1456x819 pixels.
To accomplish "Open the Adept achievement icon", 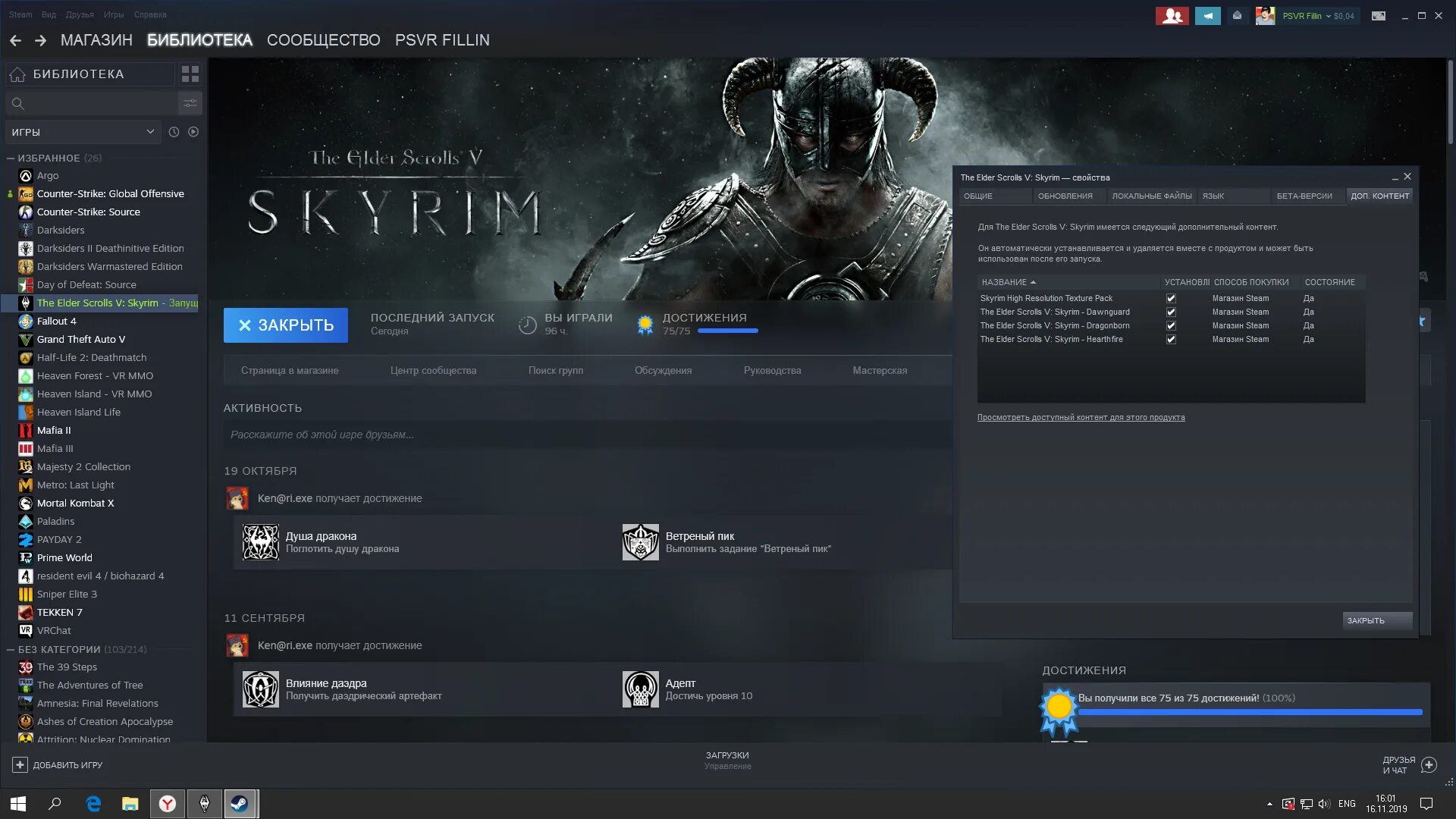I will pos(641,689).
